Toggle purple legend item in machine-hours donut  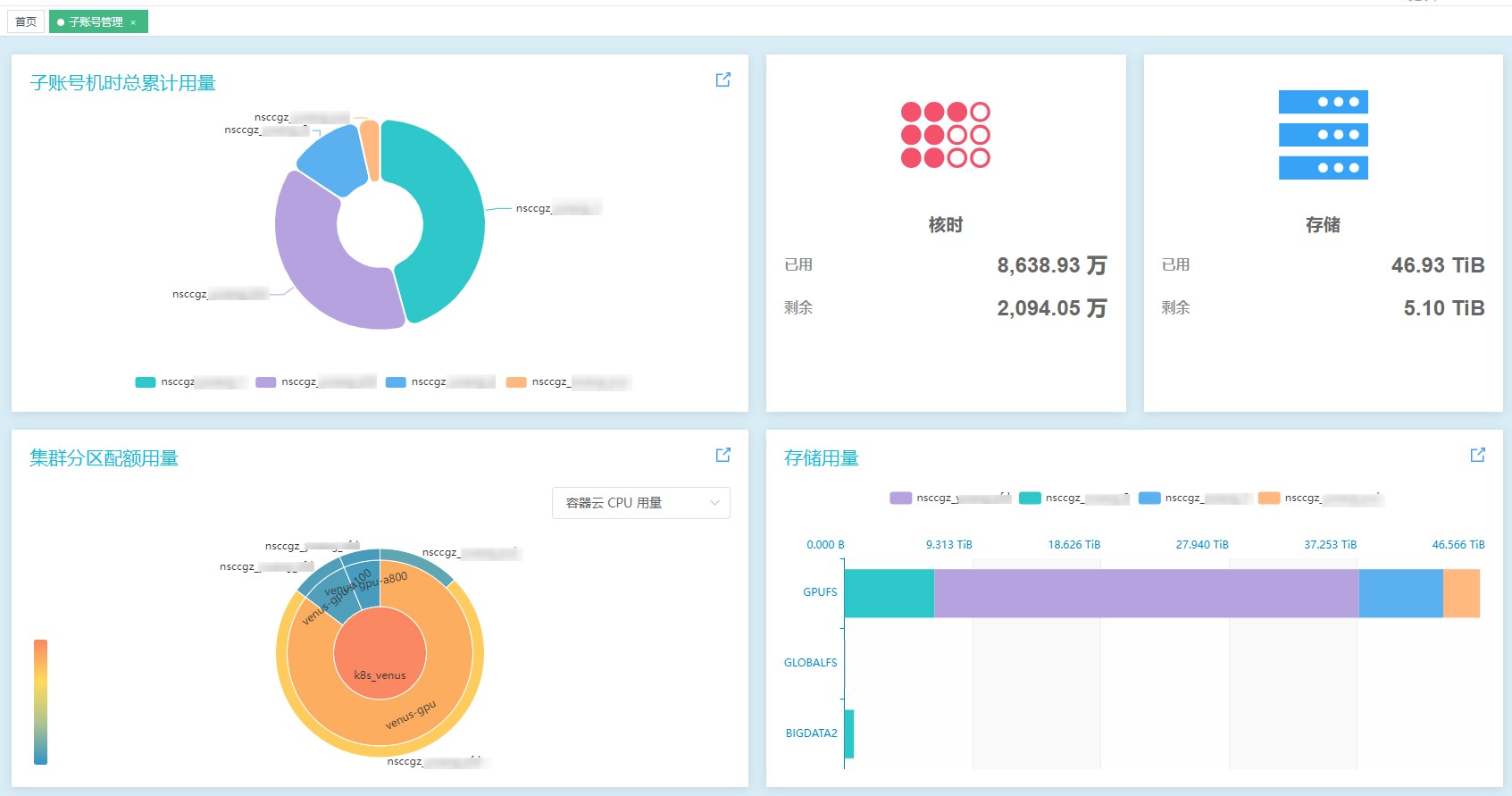pyautogui.click(x=266, y=382)
